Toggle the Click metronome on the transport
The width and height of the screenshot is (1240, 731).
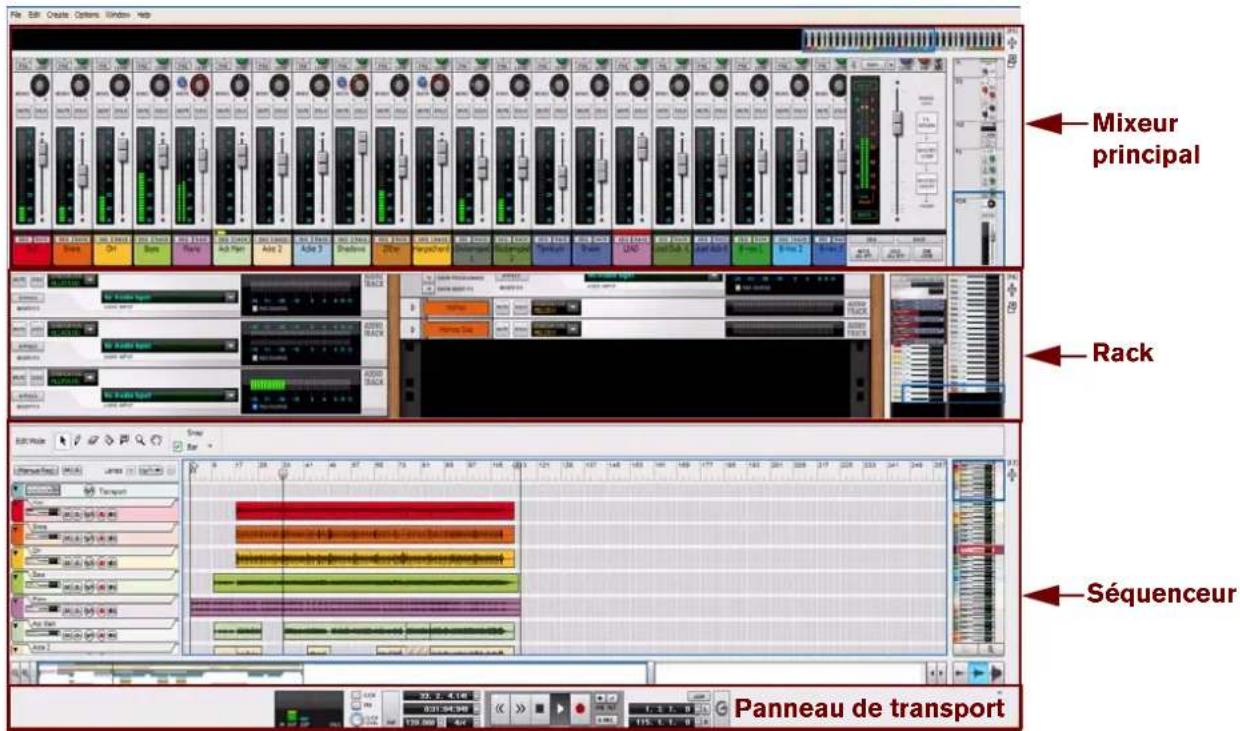(356, 694)
